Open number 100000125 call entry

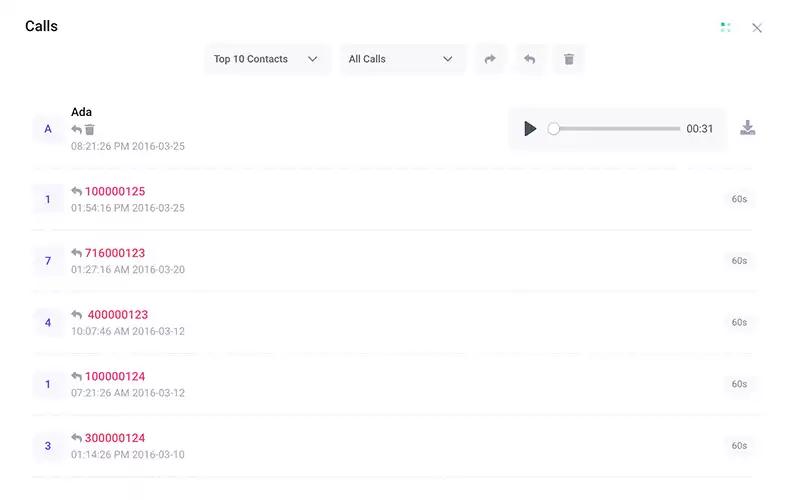click(x=114, y=192)
